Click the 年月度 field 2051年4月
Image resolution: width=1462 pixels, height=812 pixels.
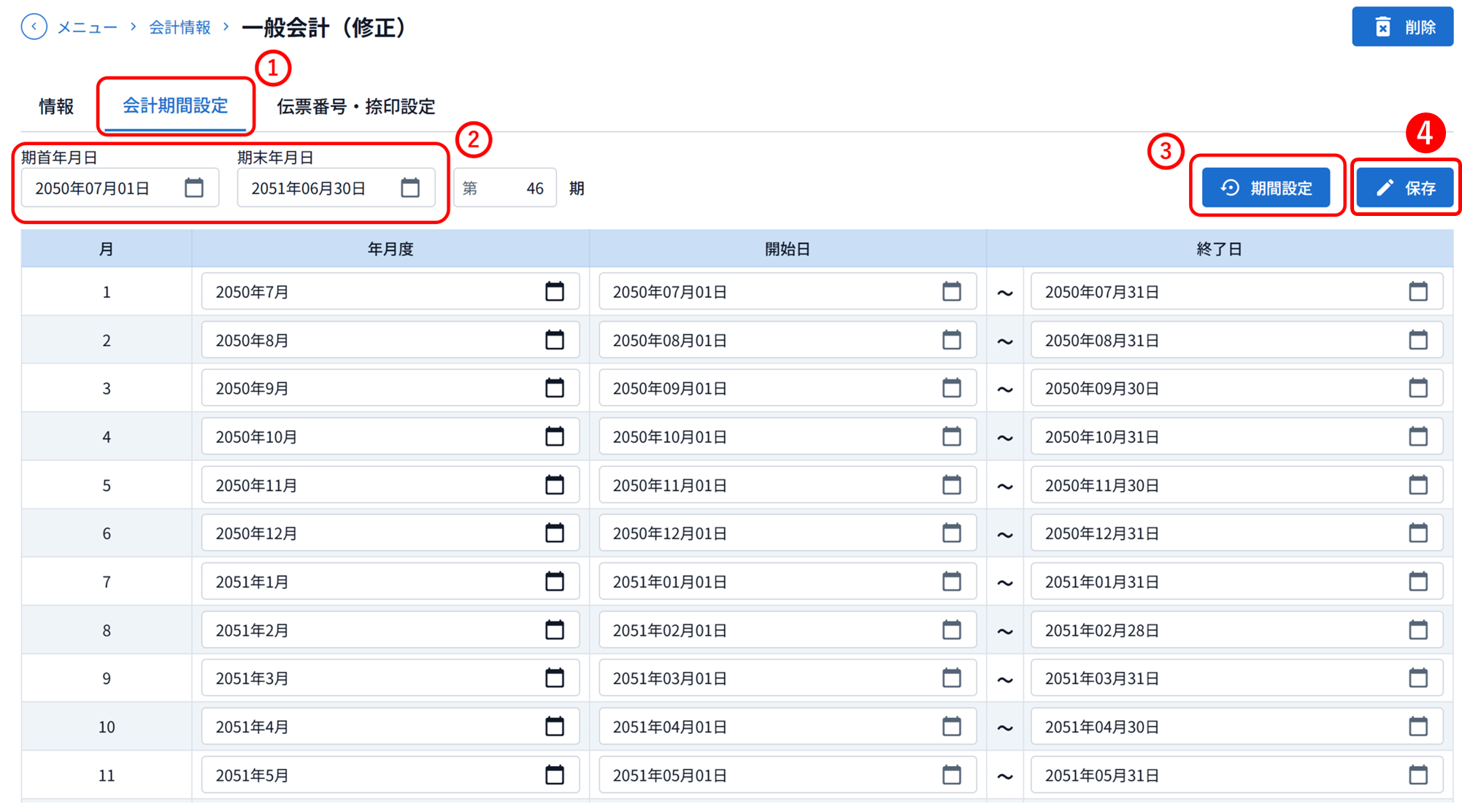(390, 726)
